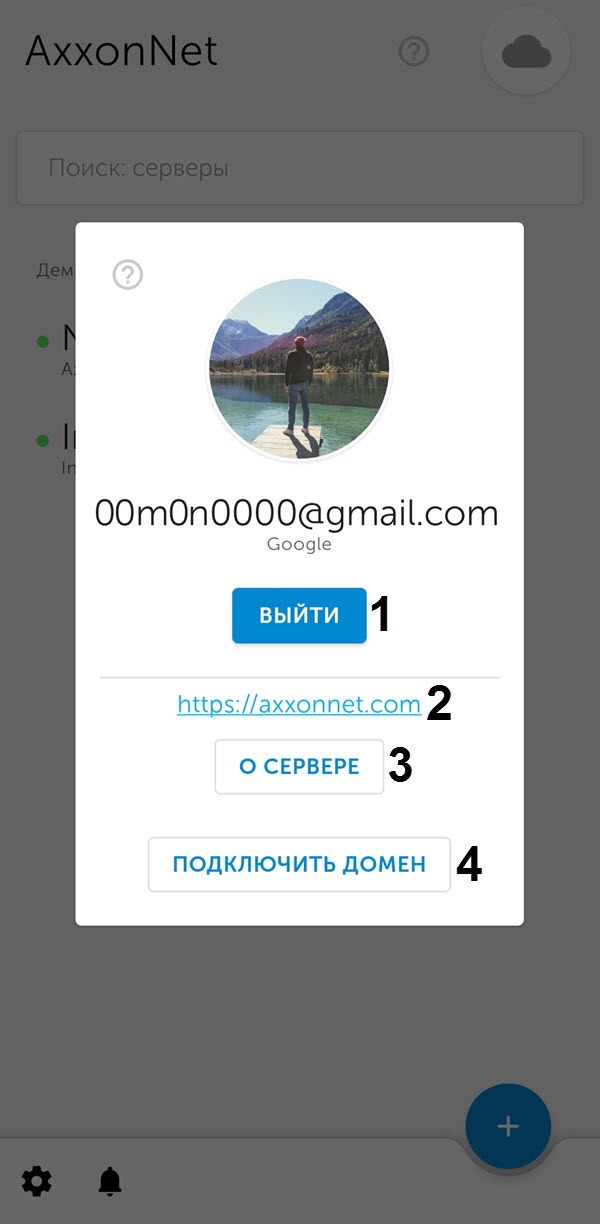Click the green status dot of second server
The width and height of the screenshot is (600, 1224).
(x=43, y=440)
